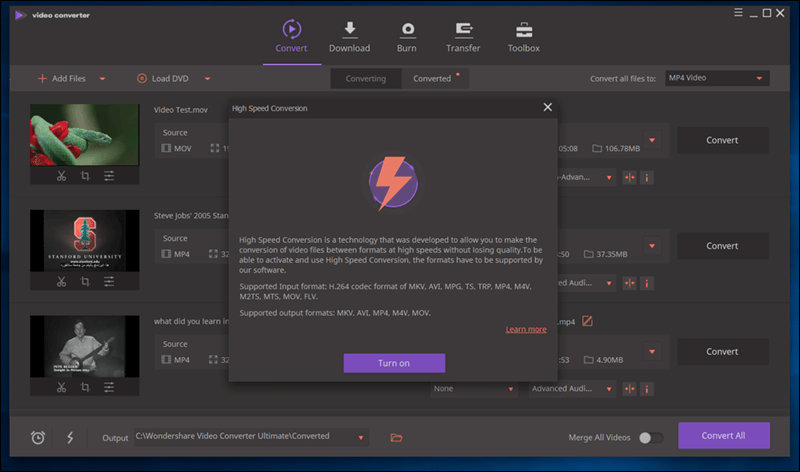Expand the Add Files dropdown arrow
This screenshot has width=800, height=472.
pos(103,79)
